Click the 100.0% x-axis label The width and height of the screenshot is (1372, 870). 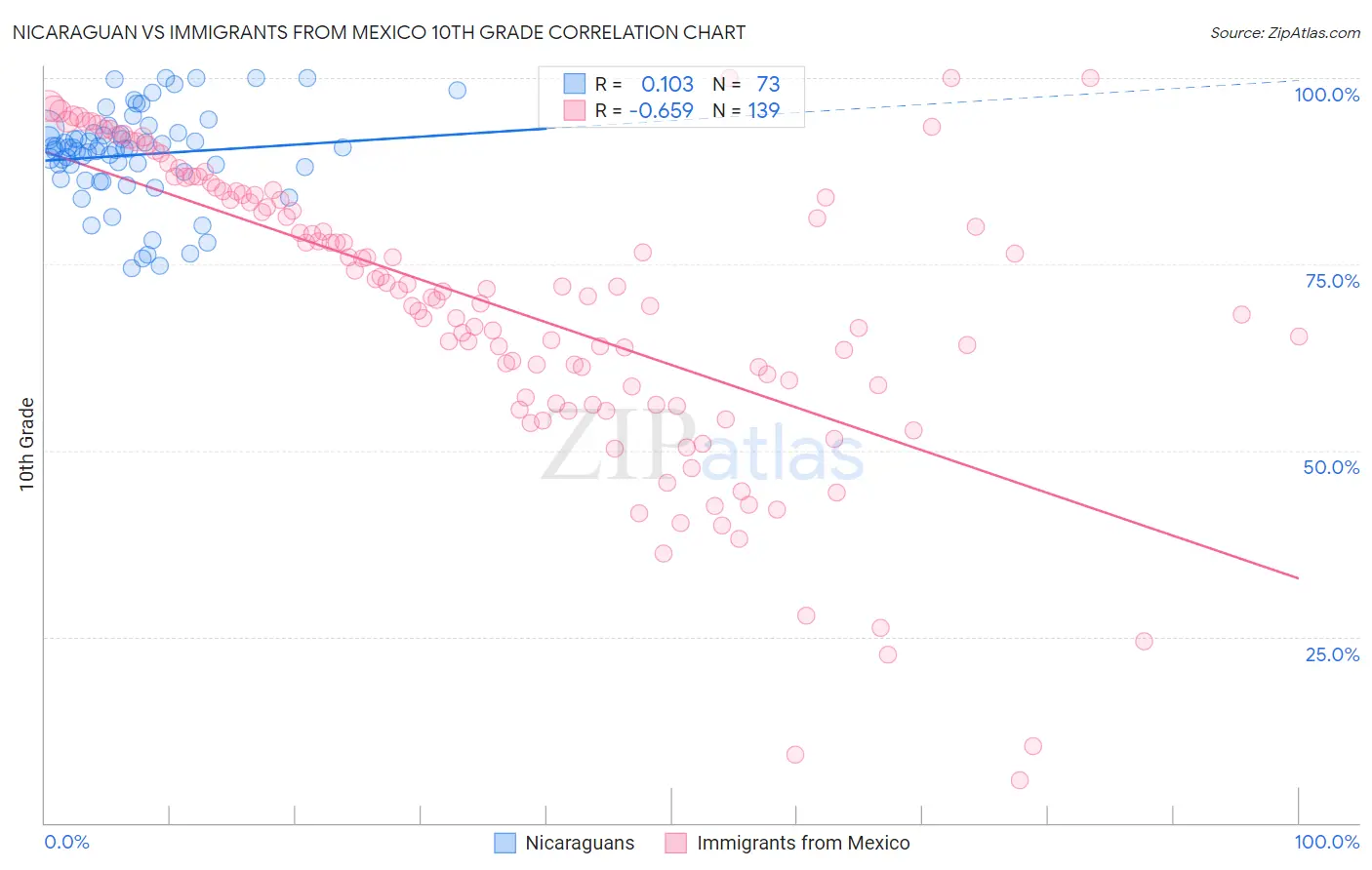click(1327, 842)
